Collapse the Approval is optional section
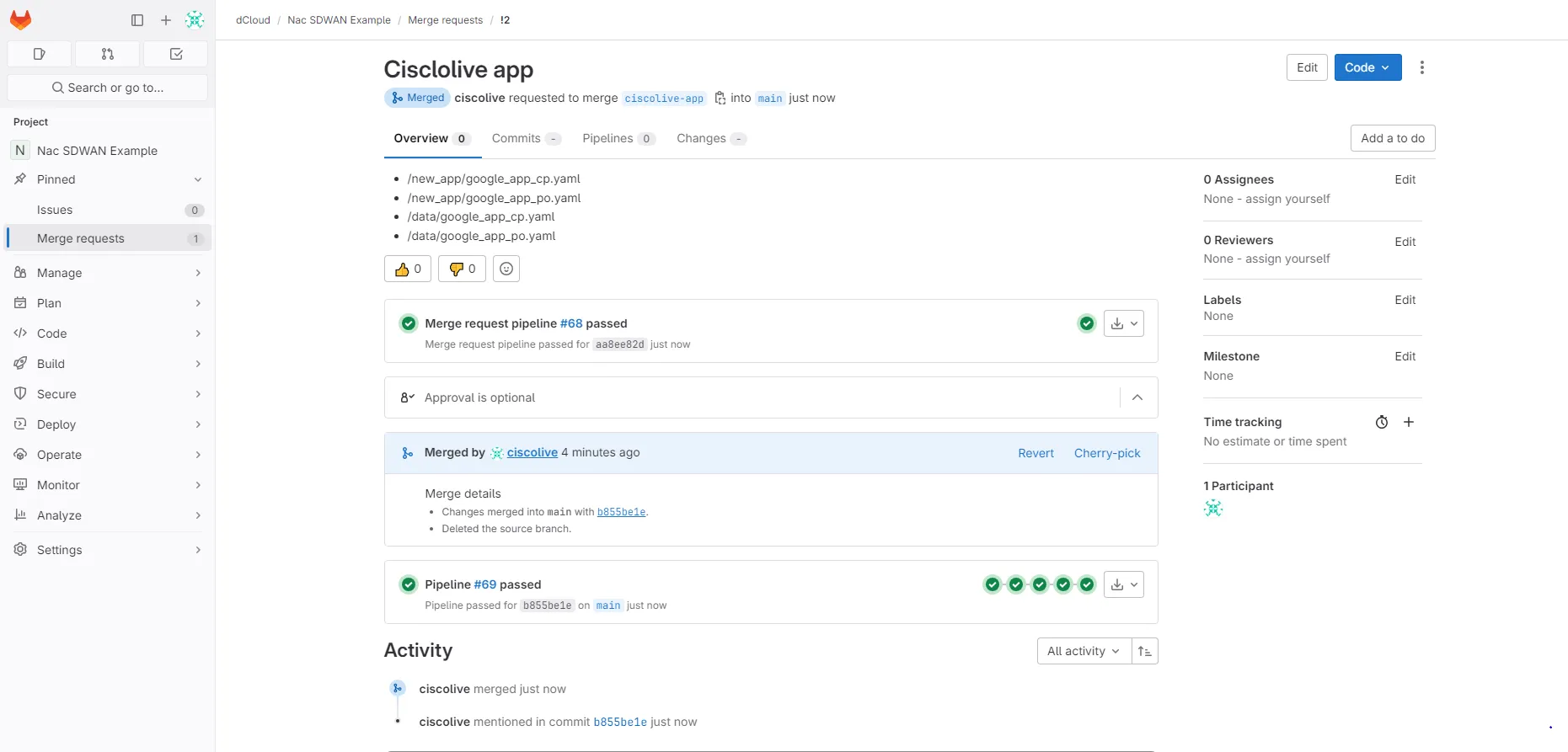Screen dimensions: 1568x752 [1137, 397]
